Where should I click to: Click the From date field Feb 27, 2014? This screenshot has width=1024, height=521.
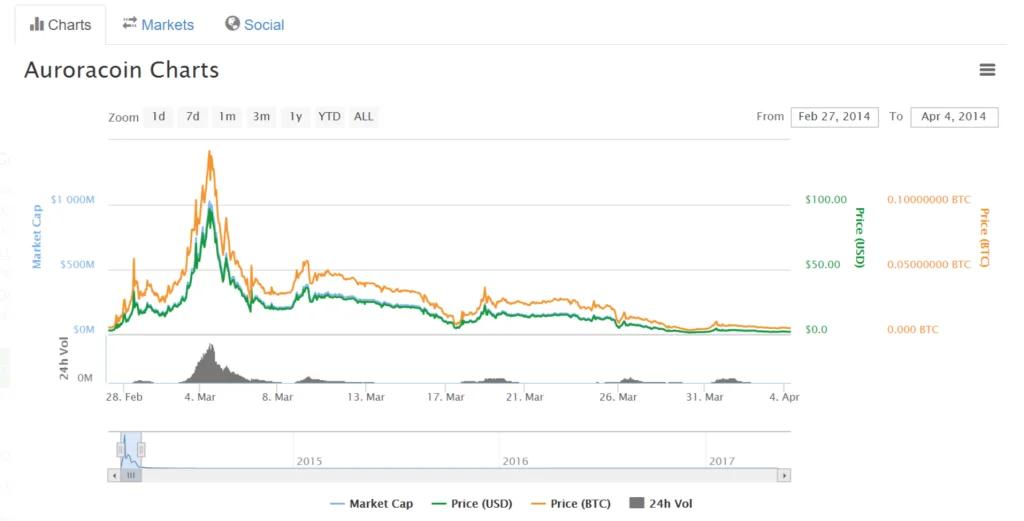click(835, 117)
